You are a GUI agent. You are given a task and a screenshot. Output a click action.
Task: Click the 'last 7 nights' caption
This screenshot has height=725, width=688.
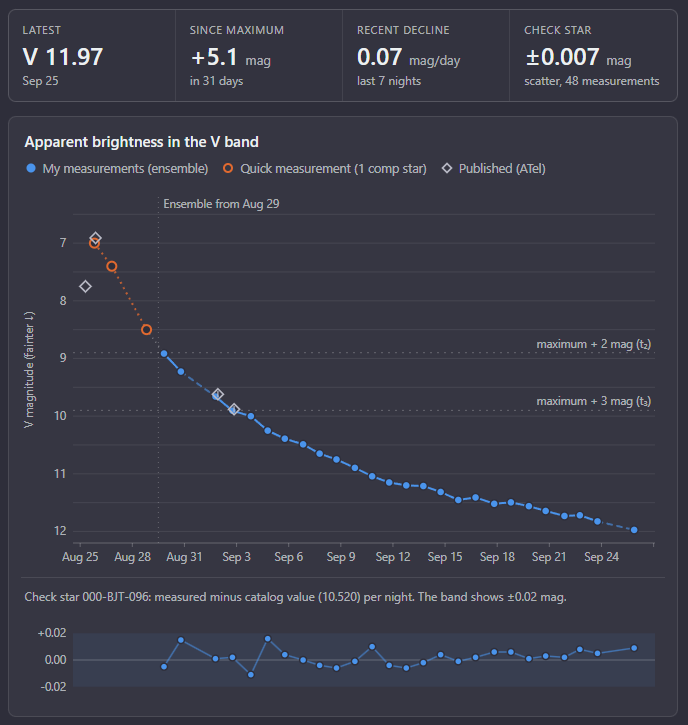pyautogui.click(x=389, y=81)
